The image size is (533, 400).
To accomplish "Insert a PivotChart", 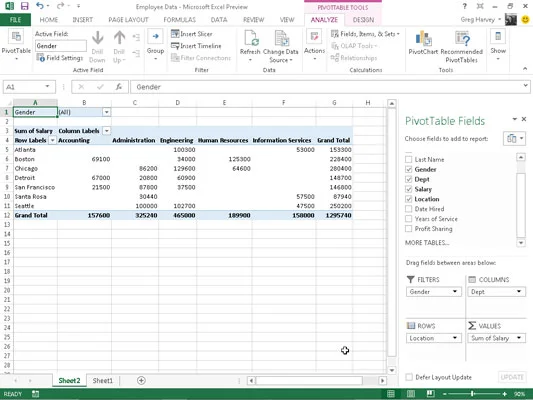I will (423, 43).
